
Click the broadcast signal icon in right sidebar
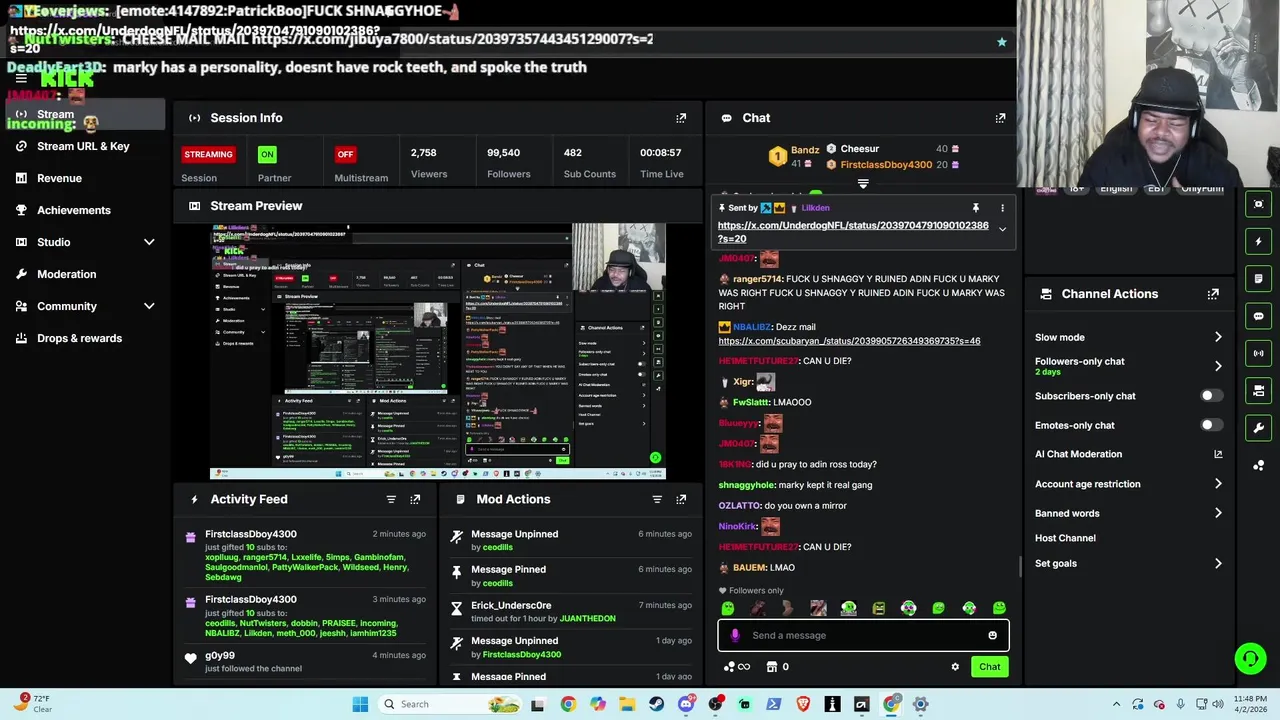pos(1258,353)
